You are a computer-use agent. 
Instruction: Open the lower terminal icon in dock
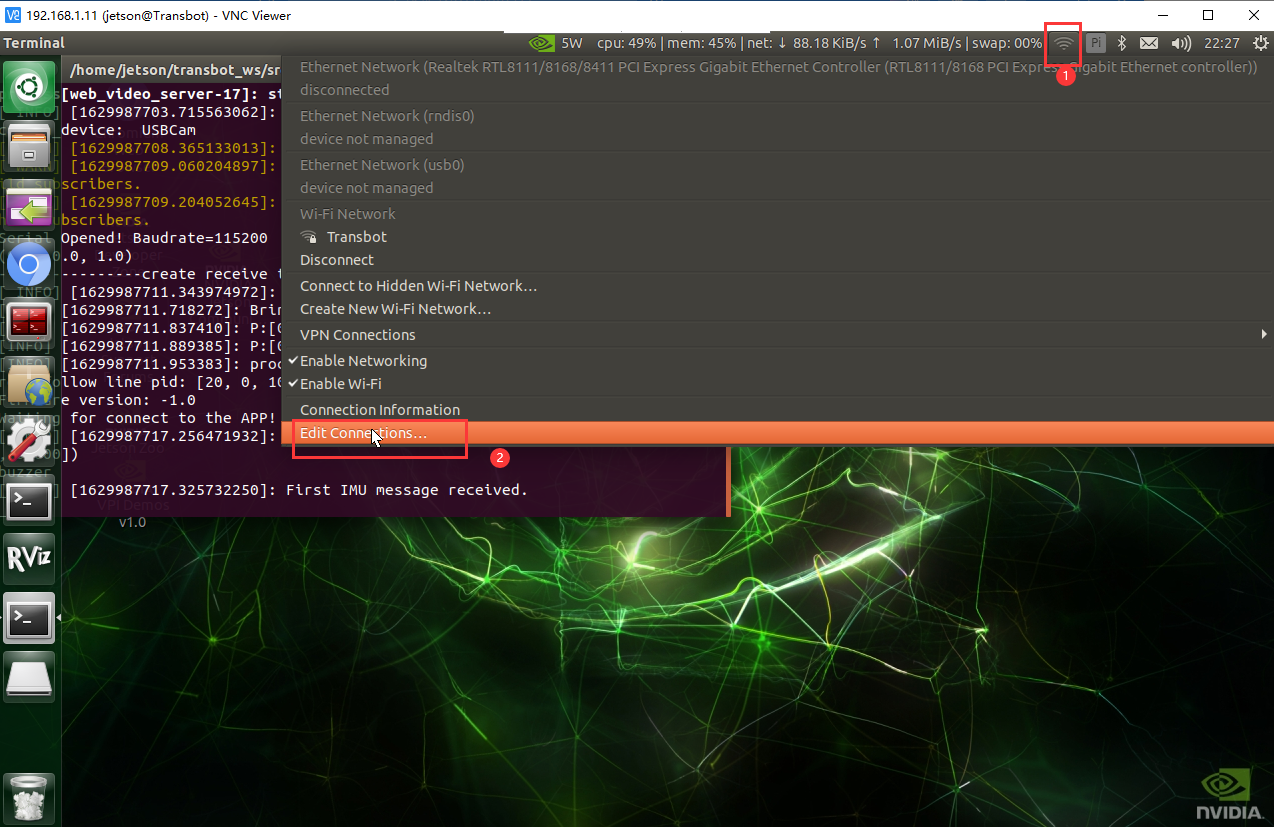pos(29,619)
